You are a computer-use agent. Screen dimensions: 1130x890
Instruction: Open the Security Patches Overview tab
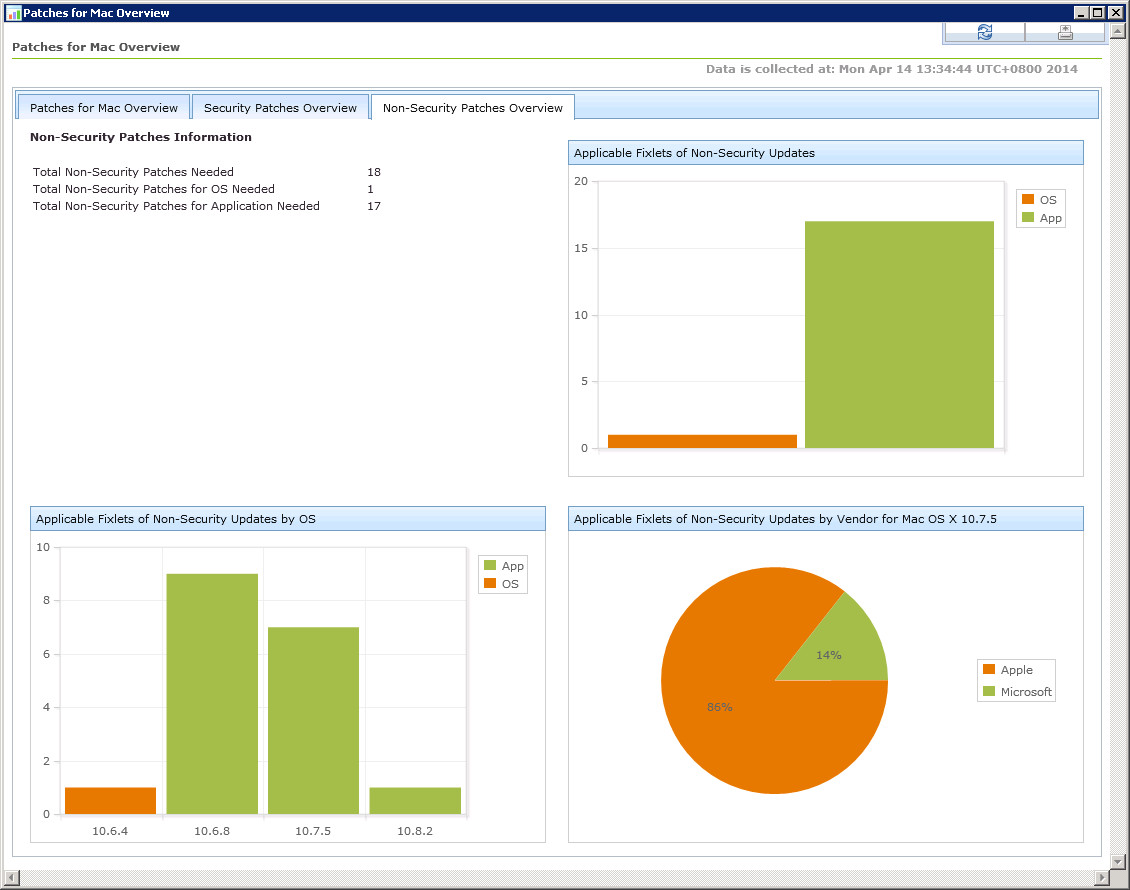[280, 107]
